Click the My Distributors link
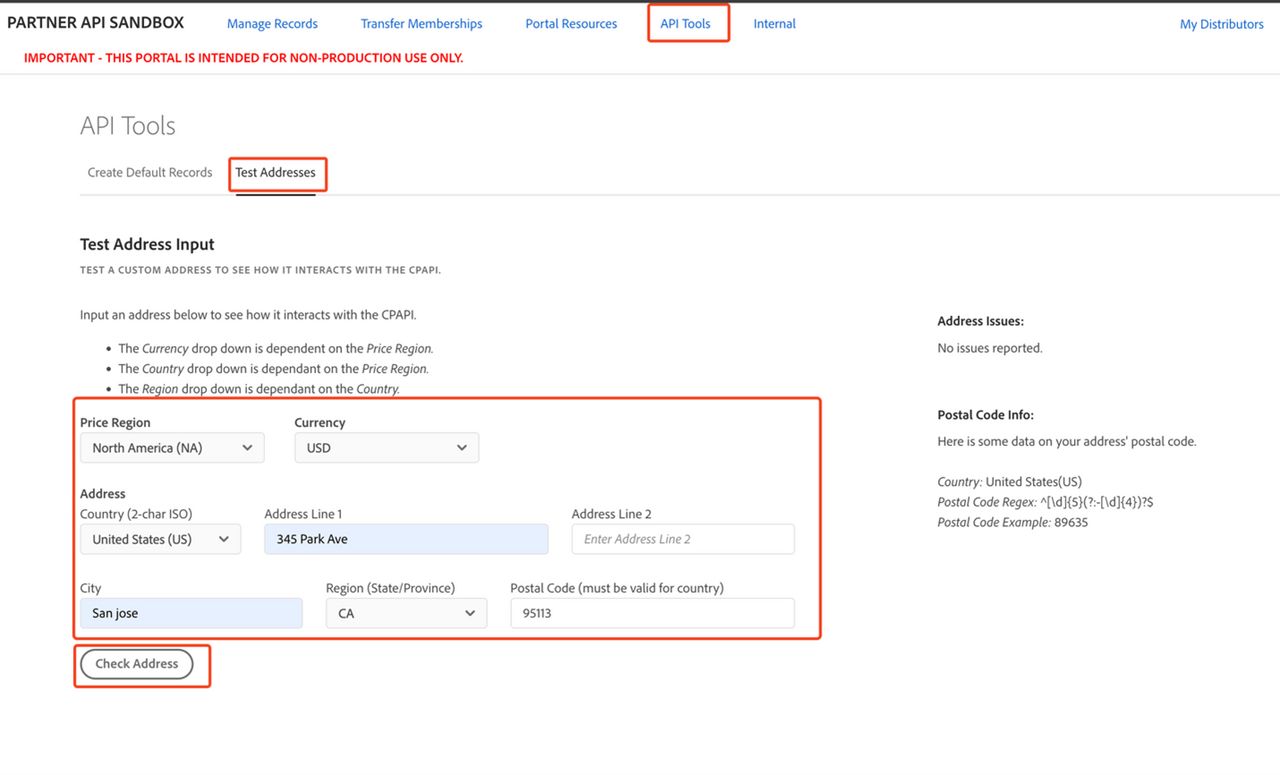This screenshot has height=775, width=1280. [x=1221, y=24]
